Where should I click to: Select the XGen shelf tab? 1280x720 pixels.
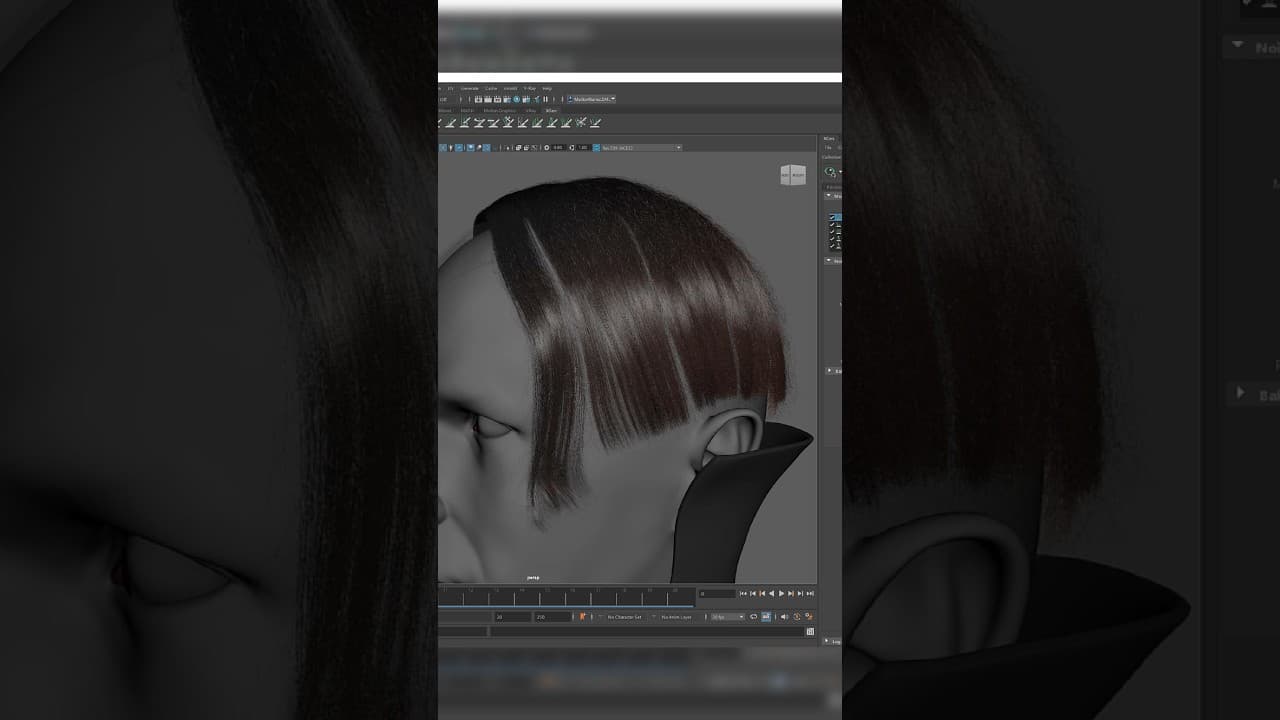coord(551,110)
